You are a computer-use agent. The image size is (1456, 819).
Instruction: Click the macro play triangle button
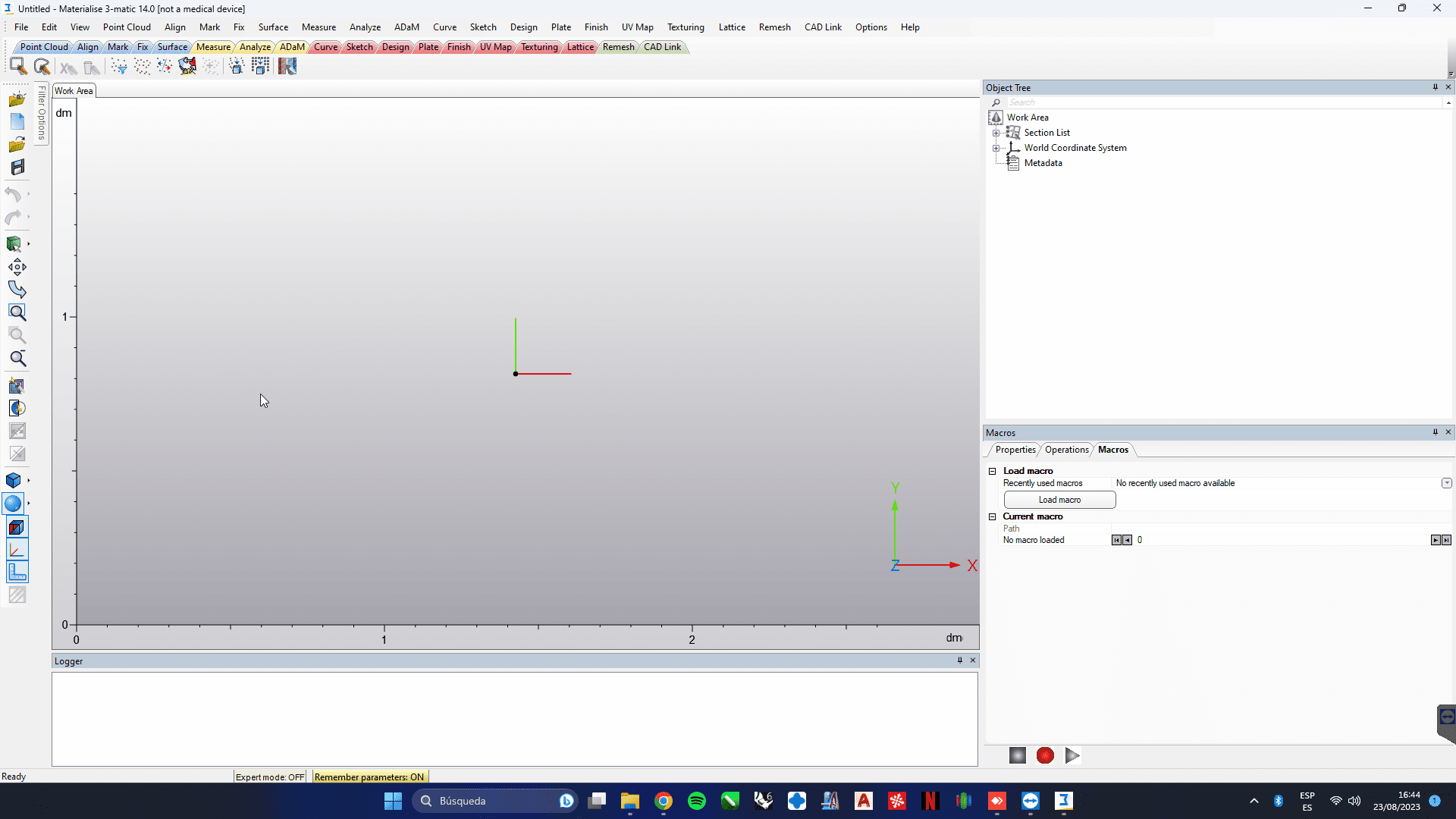1072,755
